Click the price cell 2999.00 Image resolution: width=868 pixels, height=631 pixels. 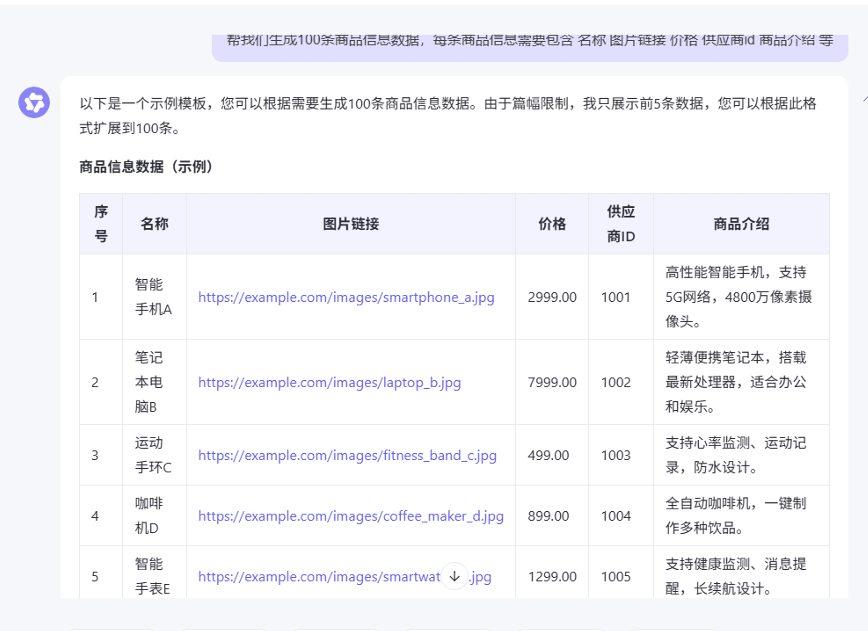tap(552, 297)
